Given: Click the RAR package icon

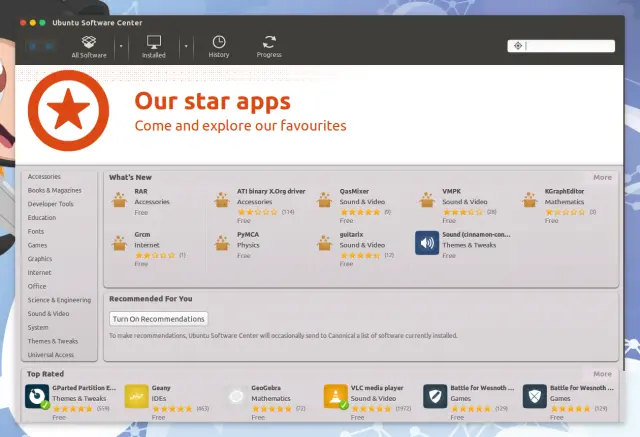Looking at the screenshot, I should pyautogui.click(x=120, y=200).
